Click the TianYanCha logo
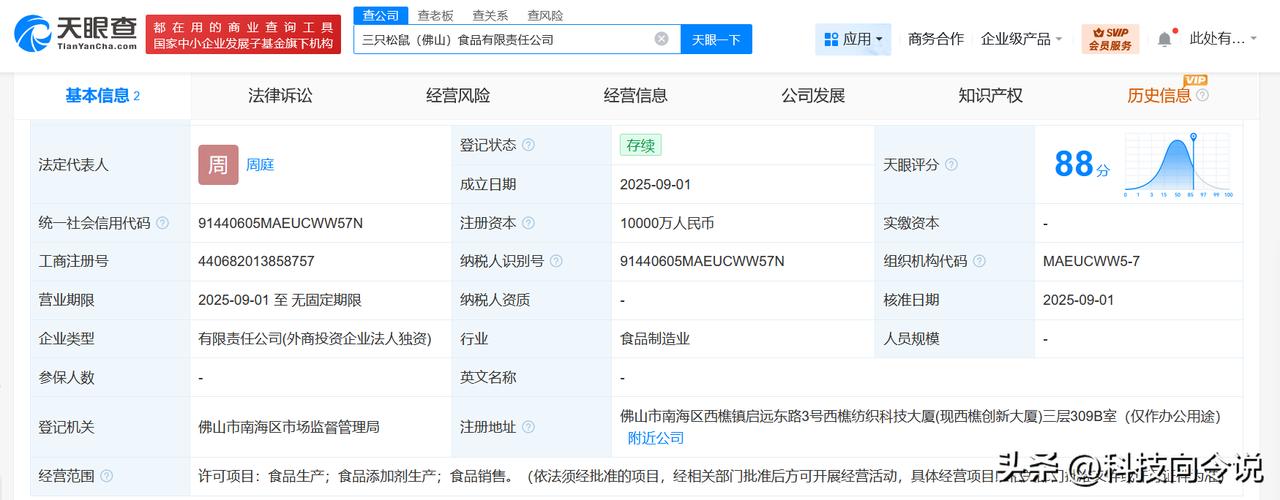Screen dimensions: 1280x500 point(76,33)
